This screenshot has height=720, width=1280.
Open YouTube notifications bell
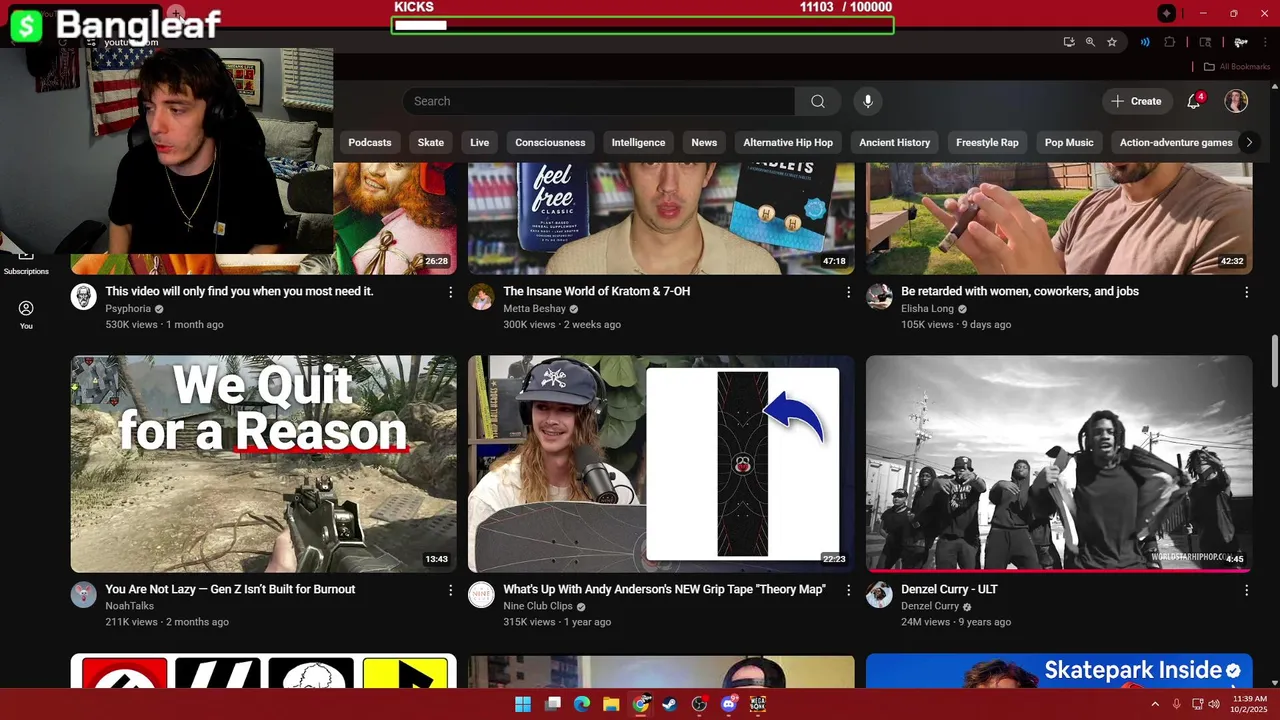pos(1193,101)
